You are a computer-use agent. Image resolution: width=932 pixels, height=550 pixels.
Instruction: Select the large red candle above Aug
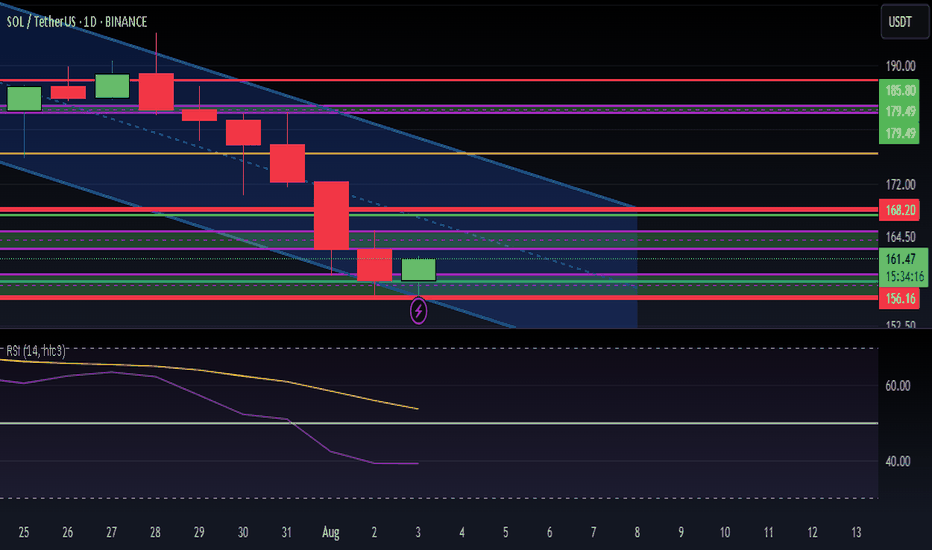pyautogui.click(x=331, y=215)
